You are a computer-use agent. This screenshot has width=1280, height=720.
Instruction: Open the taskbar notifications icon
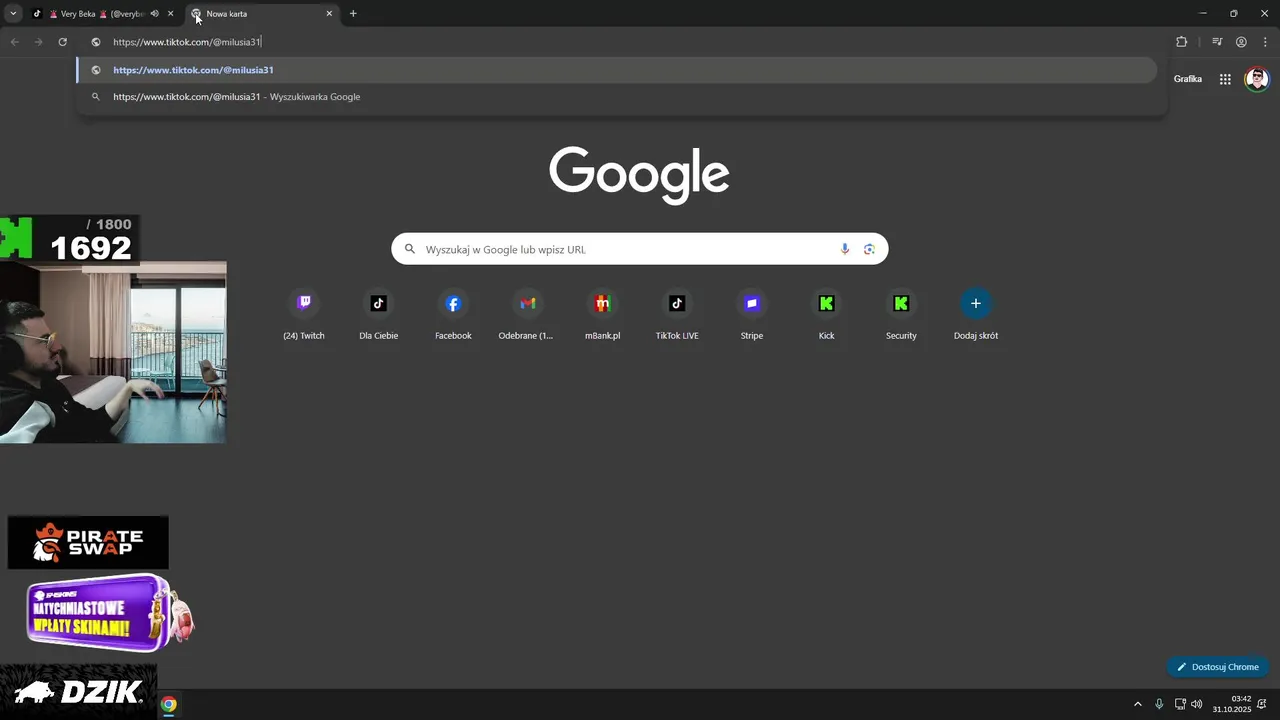coord(1262,704)
